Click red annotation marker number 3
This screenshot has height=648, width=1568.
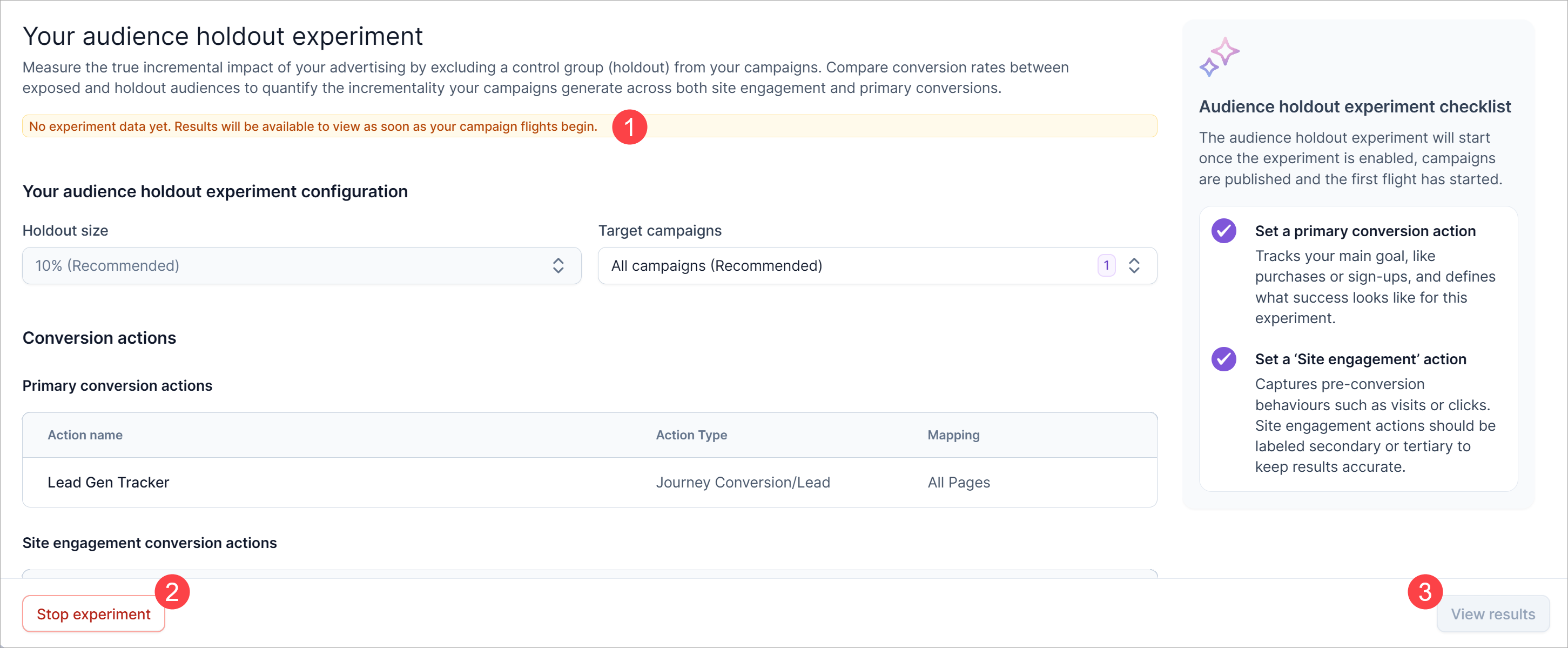coord(1425,591)
